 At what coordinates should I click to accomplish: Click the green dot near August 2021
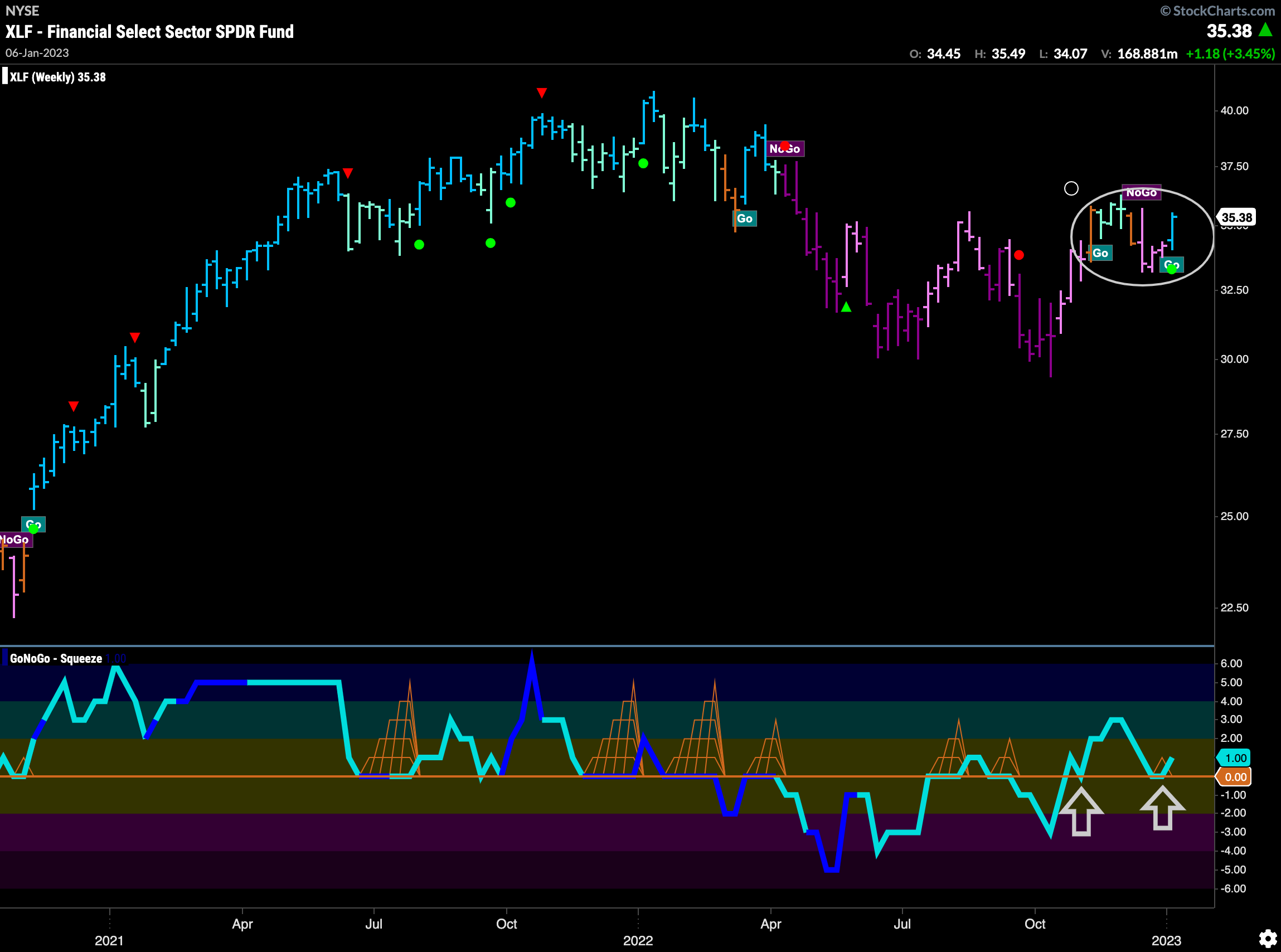[x=419, y=245]
